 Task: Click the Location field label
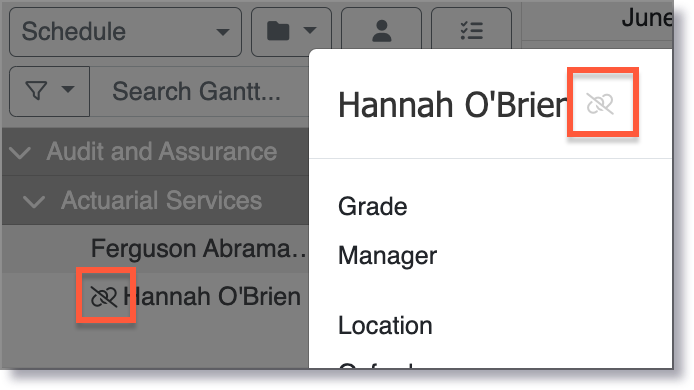pyautogui.click(x=385, y=326)
